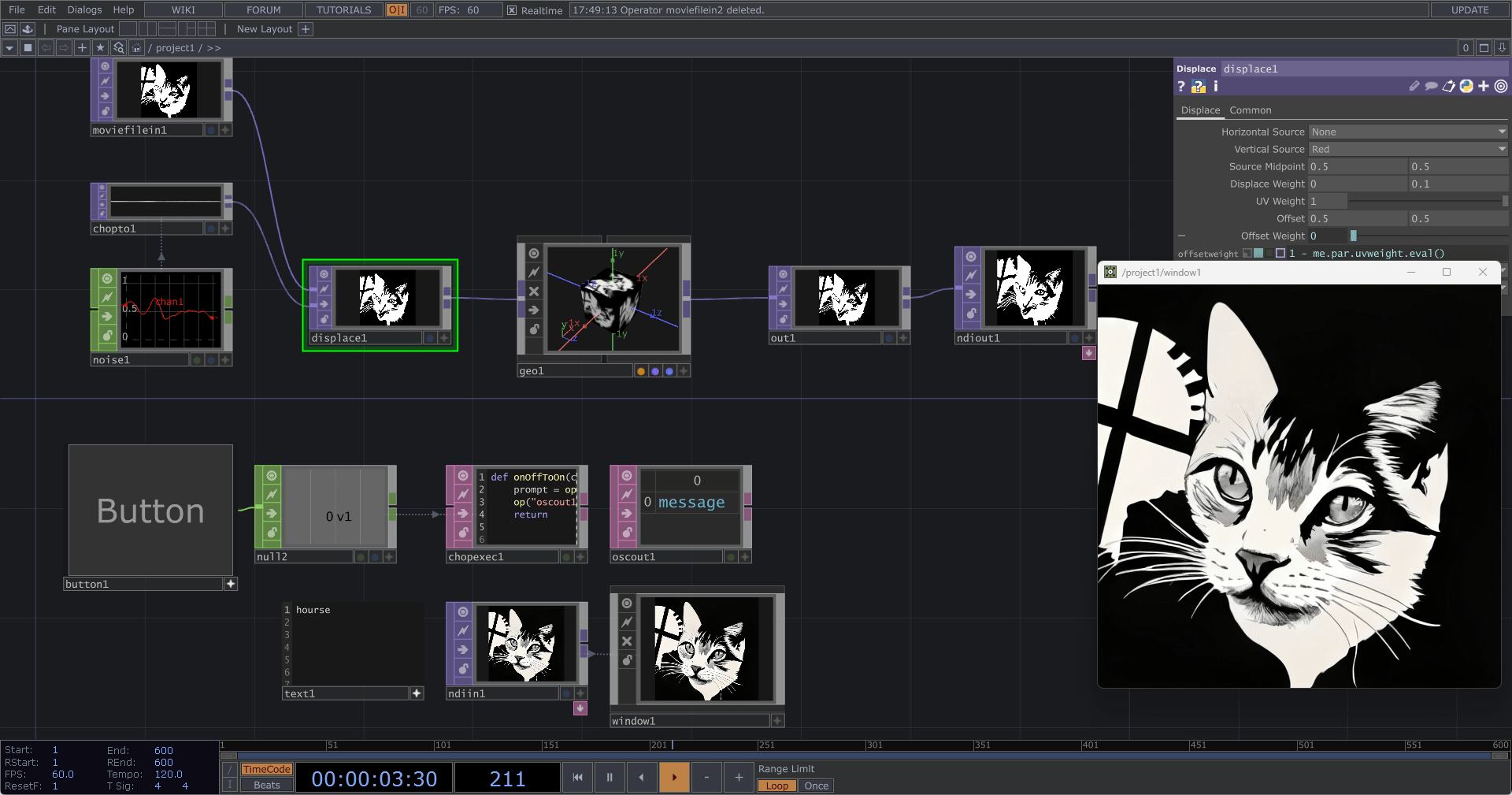Toggle the Realtime checkbox in the top bar
1512x795 pixels.
pyautogui.click(x=510, y=10)
